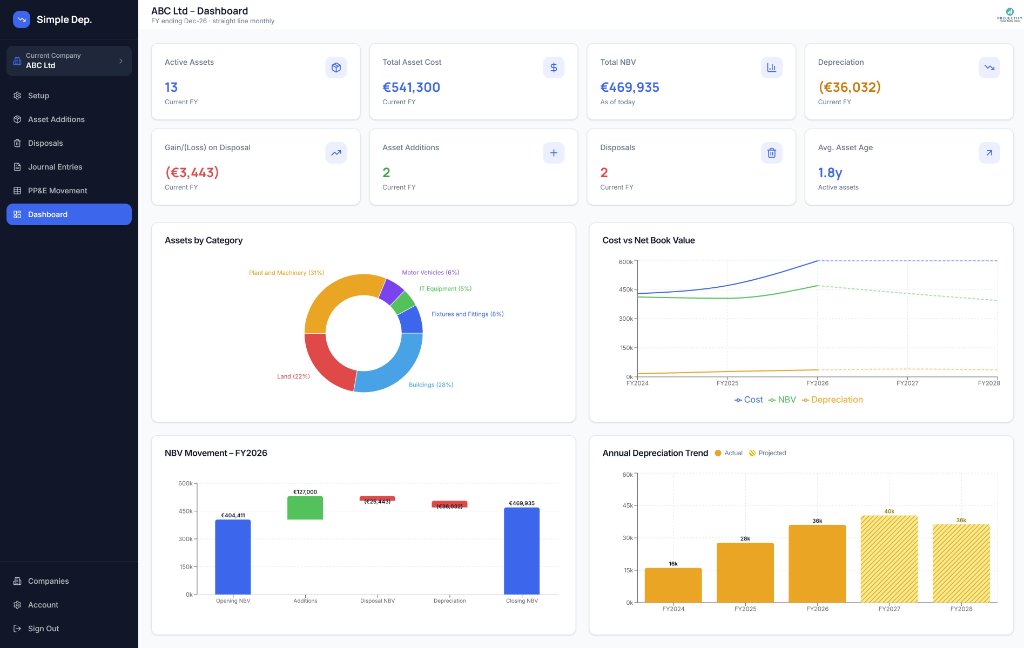Click the Dashboard grid icon in sidebar
The width and height of the screenshot is (1024, 648).
click(x=18, y=214)
